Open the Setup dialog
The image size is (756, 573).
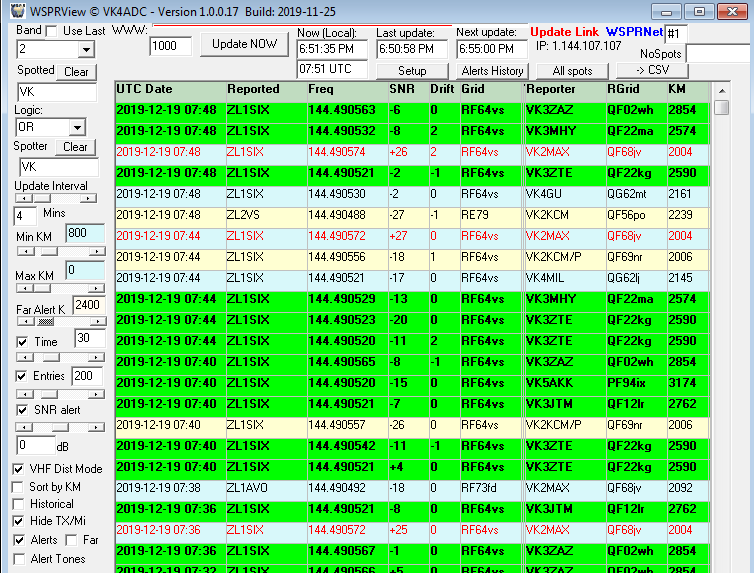412,71
